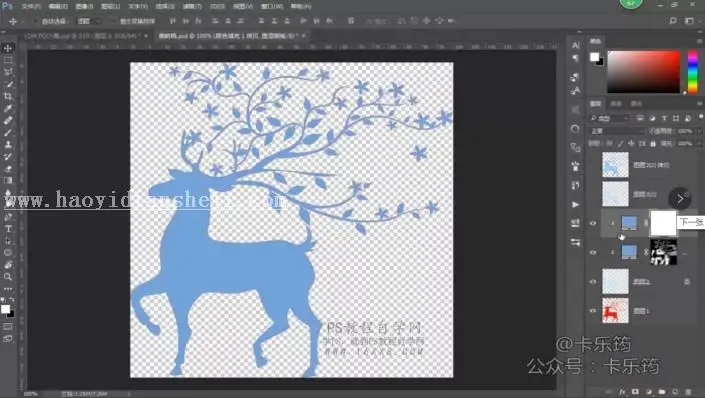Toggle lock all padlock icon

point(653,143)
